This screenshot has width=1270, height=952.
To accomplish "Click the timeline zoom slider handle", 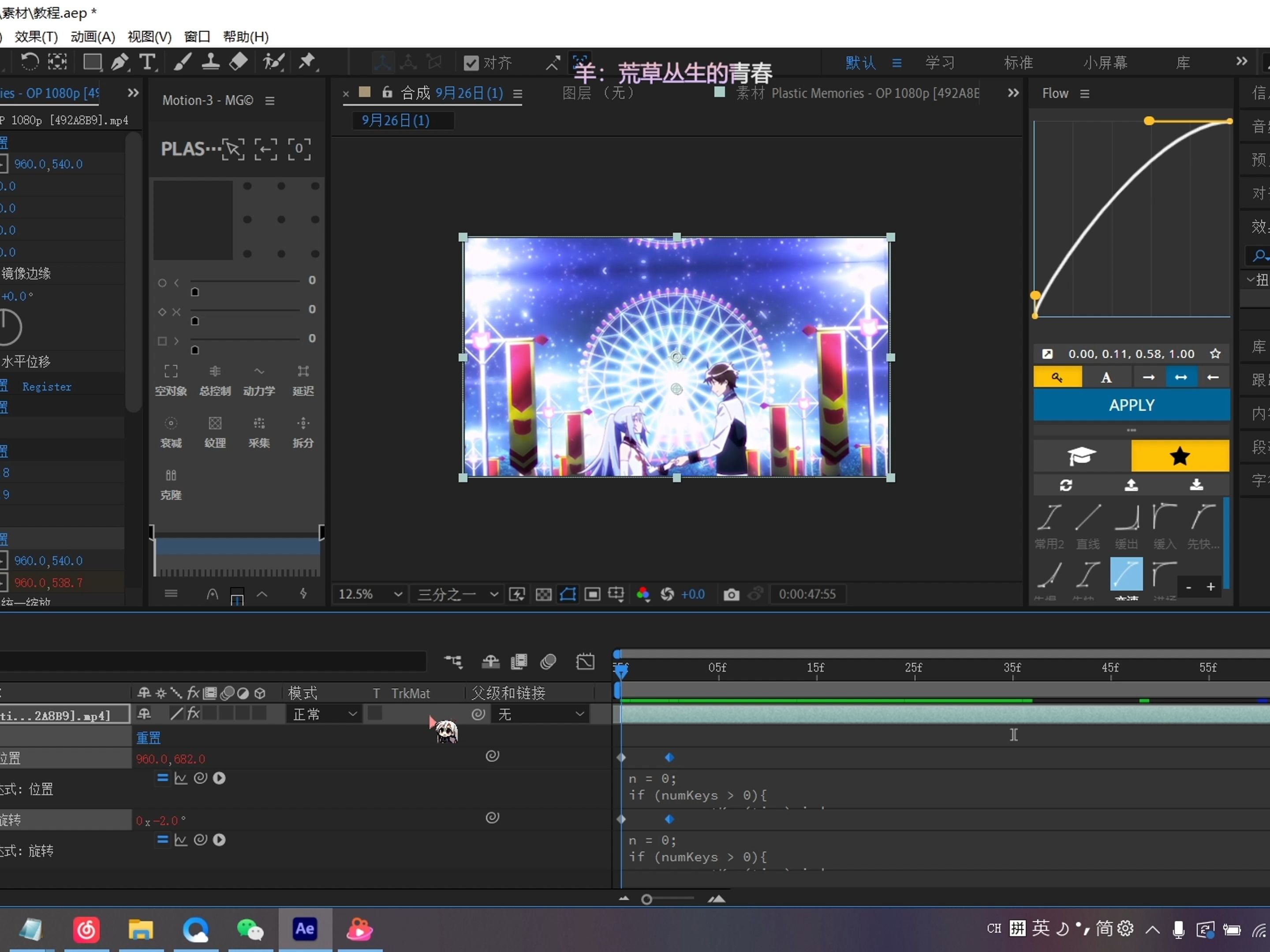I will (x=646, y=899).
